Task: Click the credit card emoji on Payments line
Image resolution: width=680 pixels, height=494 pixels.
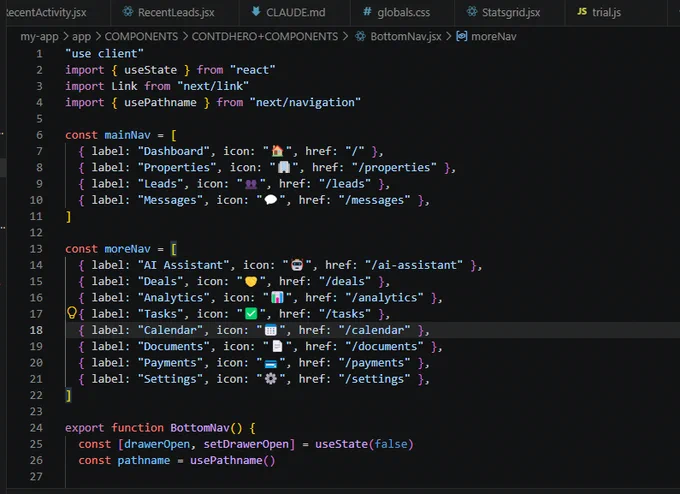Action: (271, 363)
